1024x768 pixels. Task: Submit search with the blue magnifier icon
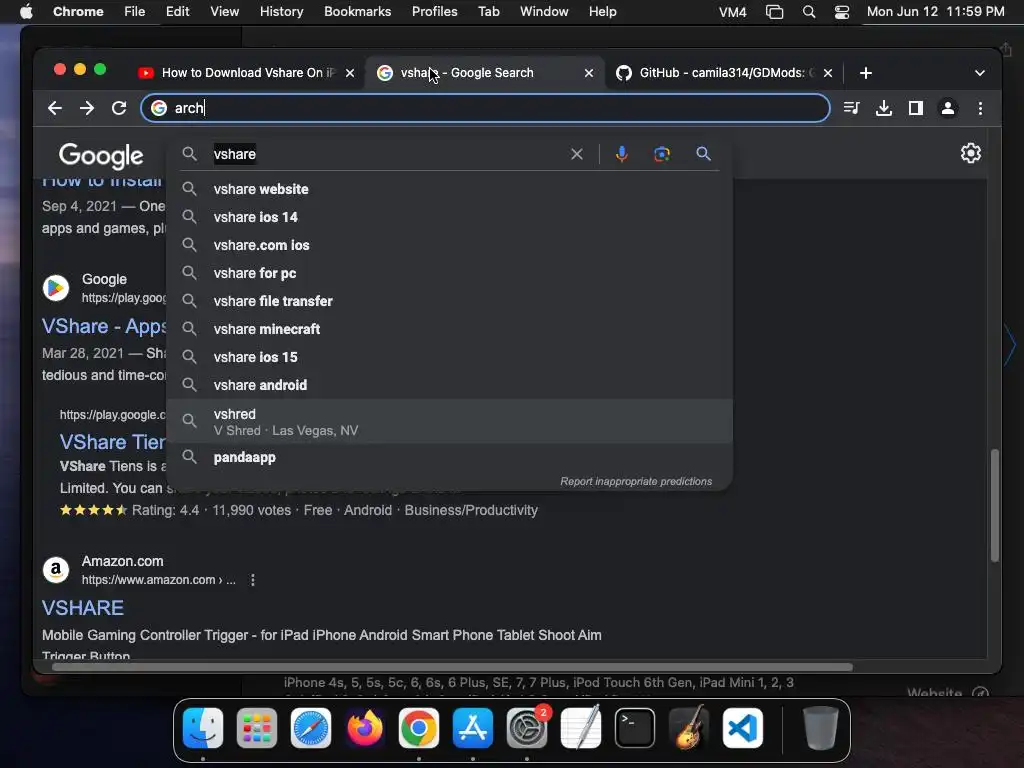tap(703, 154)
